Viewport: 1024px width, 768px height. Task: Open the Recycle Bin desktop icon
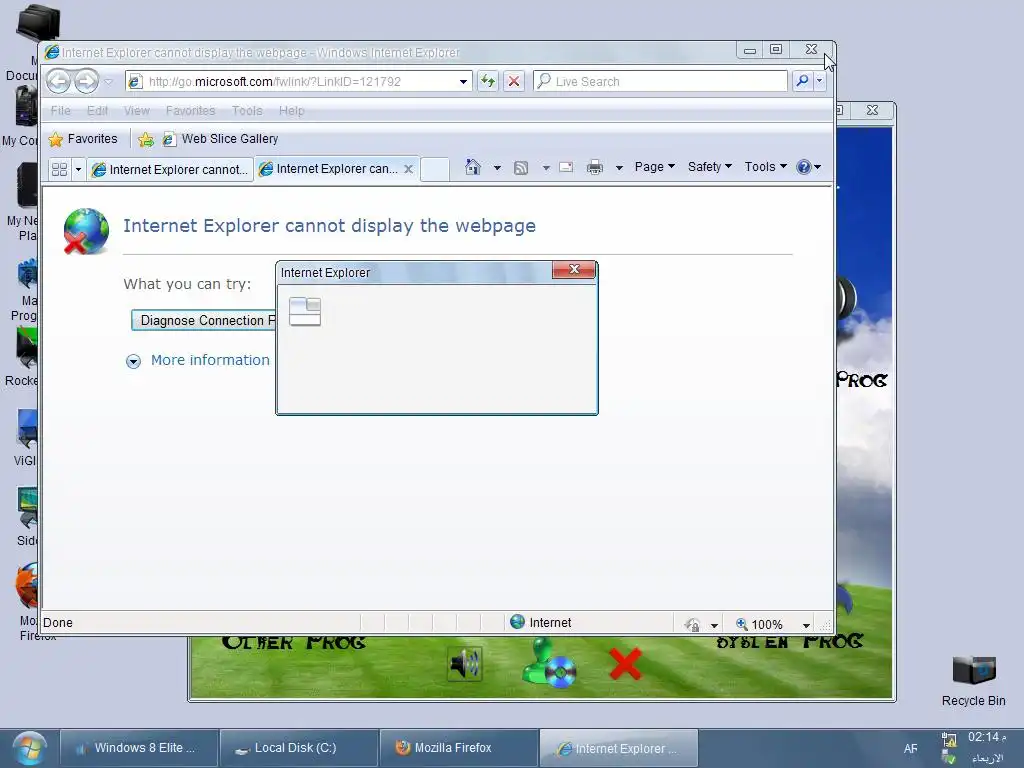pyautogui.click(x=973, y=680)
